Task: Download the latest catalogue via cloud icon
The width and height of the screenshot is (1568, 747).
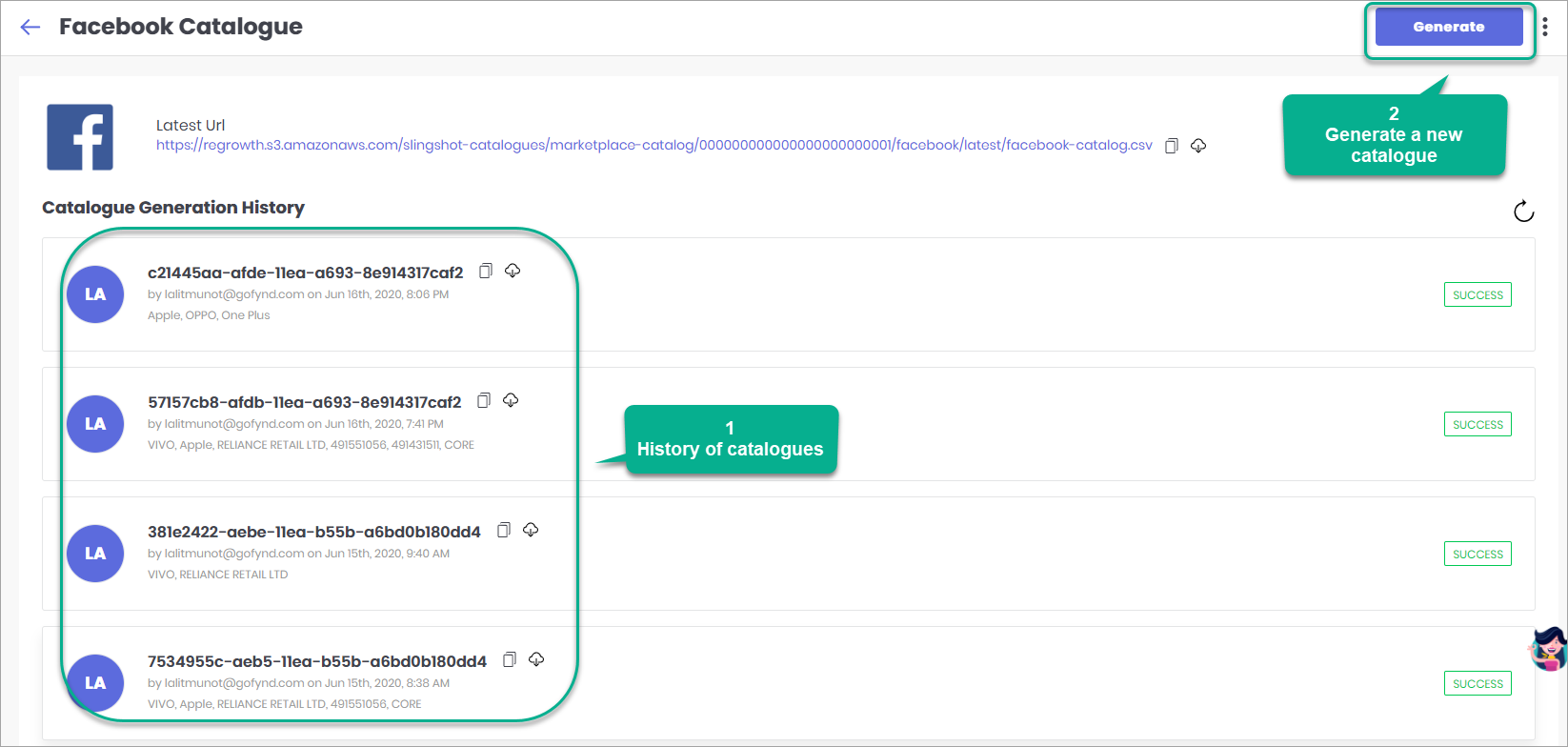Action: (1198, 146)
